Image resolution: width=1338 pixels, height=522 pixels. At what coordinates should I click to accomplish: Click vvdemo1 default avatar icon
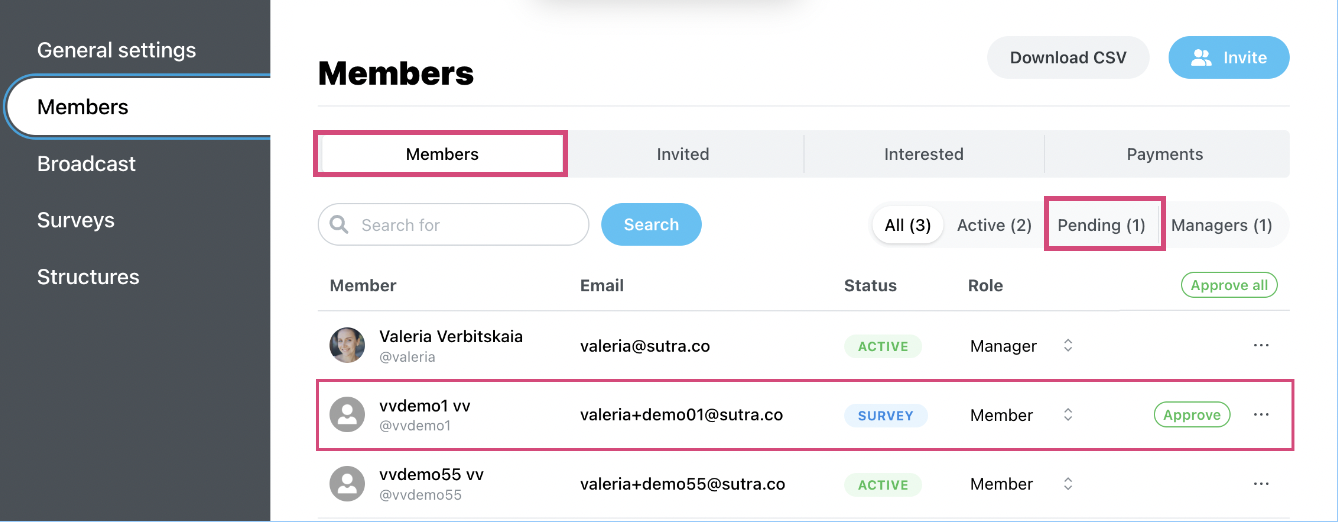347,414
